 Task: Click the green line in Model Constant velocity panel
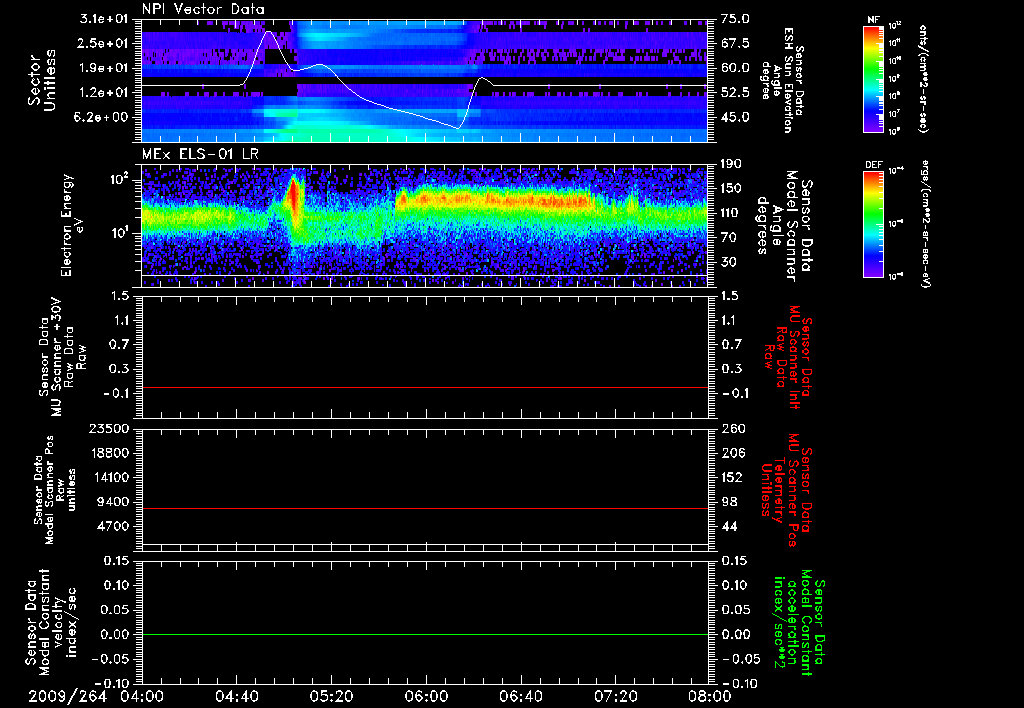point(425,634)
